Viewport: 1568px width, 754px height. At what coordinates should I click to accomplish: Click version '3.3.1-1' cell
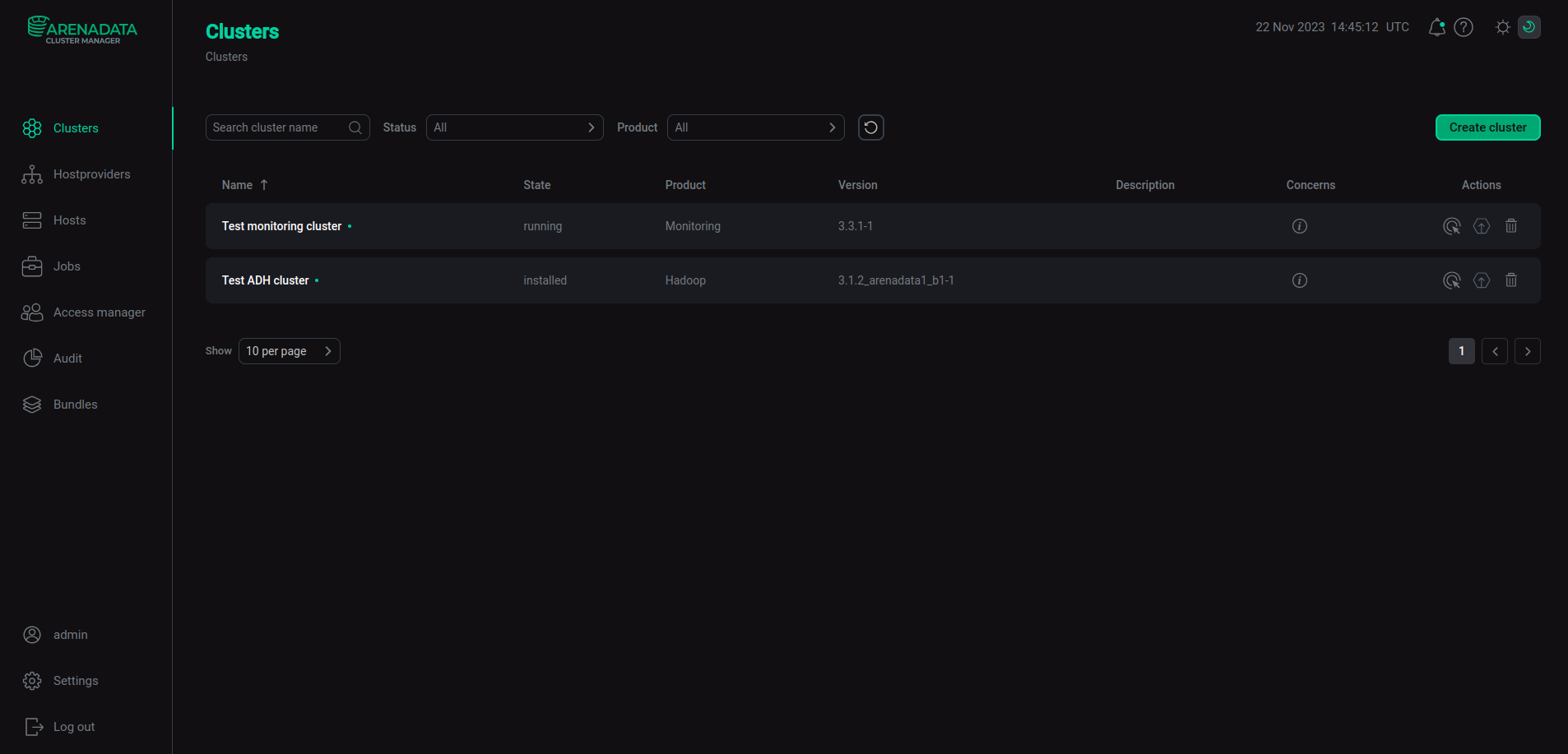(x=856, y=226)
